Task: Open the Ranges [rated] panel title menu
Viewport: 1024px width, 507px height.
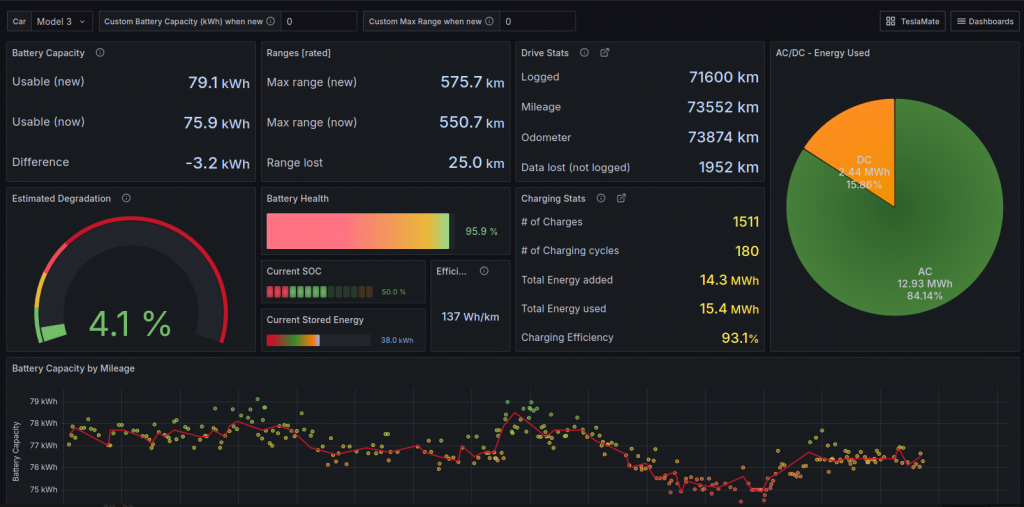Action: 299,53
